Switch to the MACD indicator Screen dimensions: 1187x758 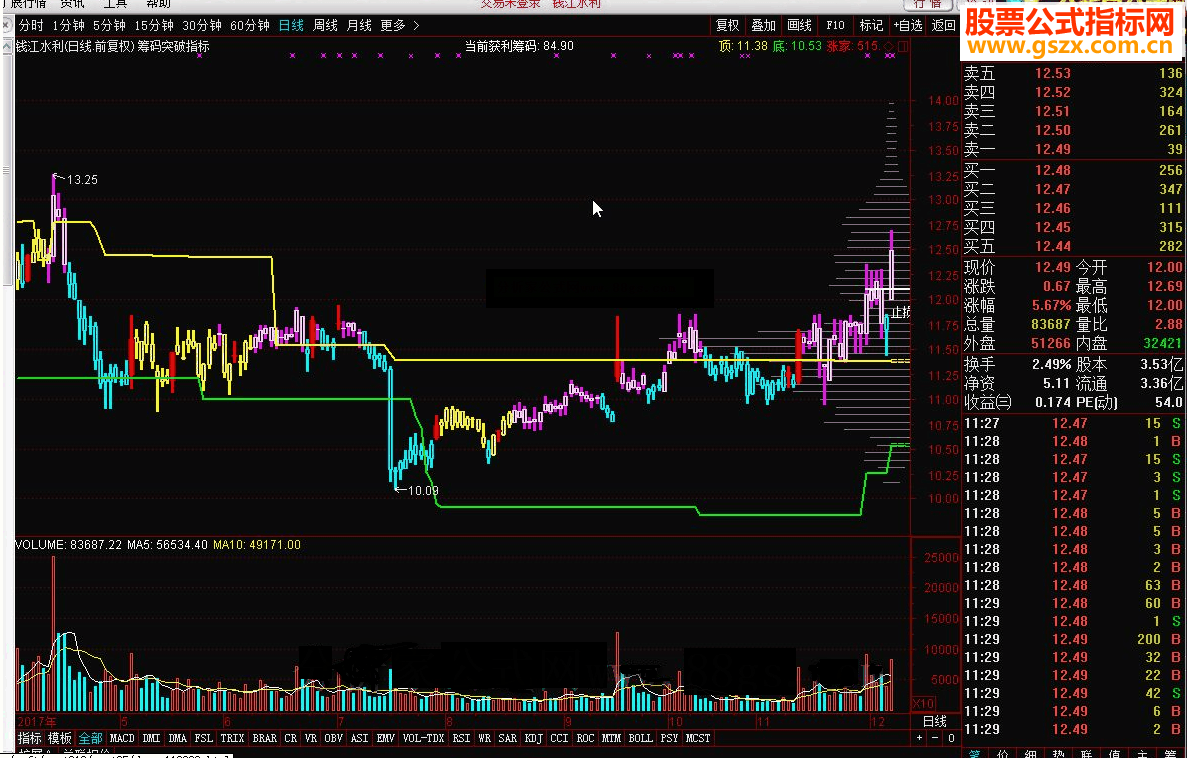tap(122, 738)
